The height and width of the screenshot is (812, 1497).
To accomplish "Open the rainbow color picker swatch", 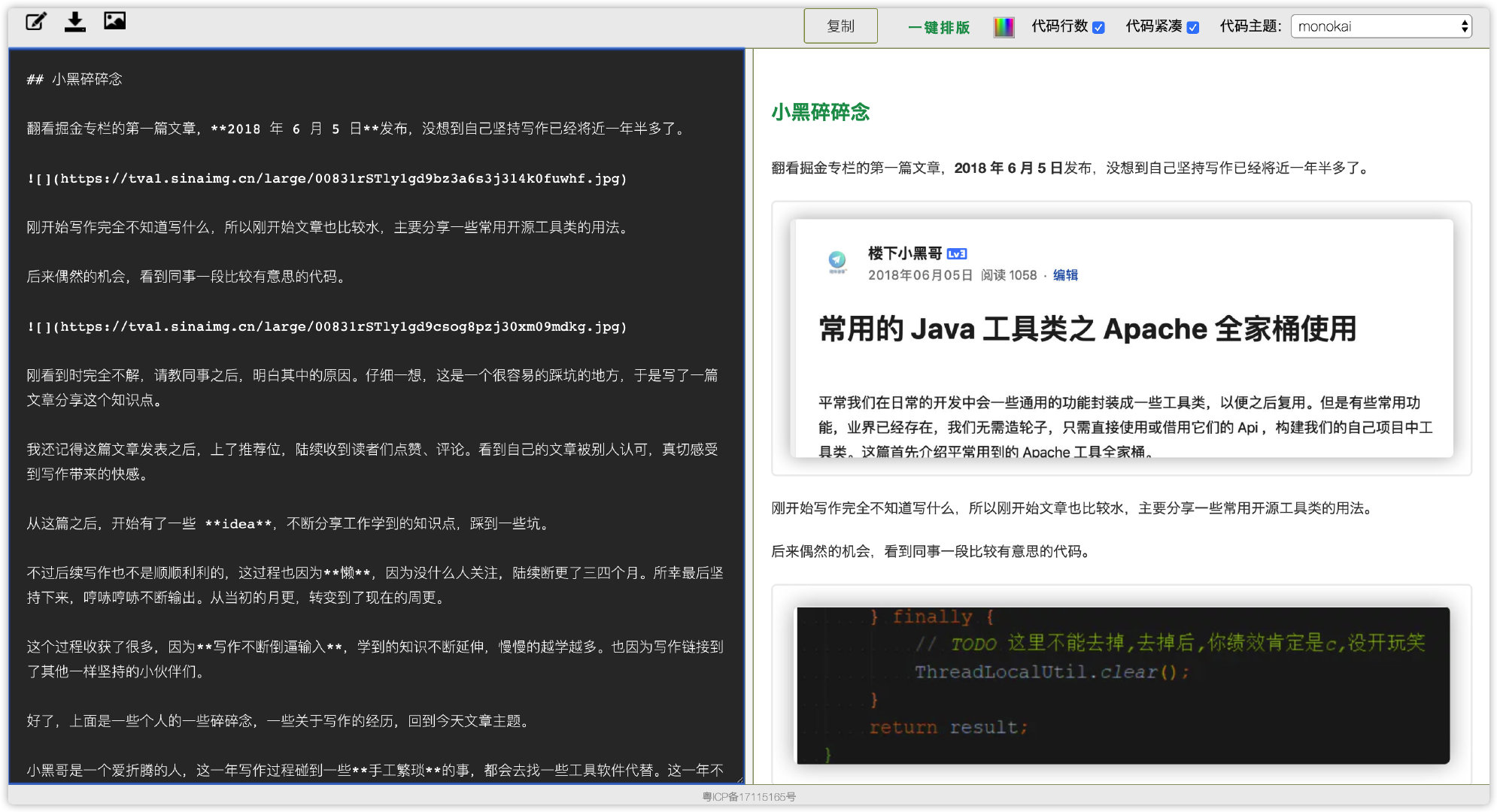I will [1004, 27].
